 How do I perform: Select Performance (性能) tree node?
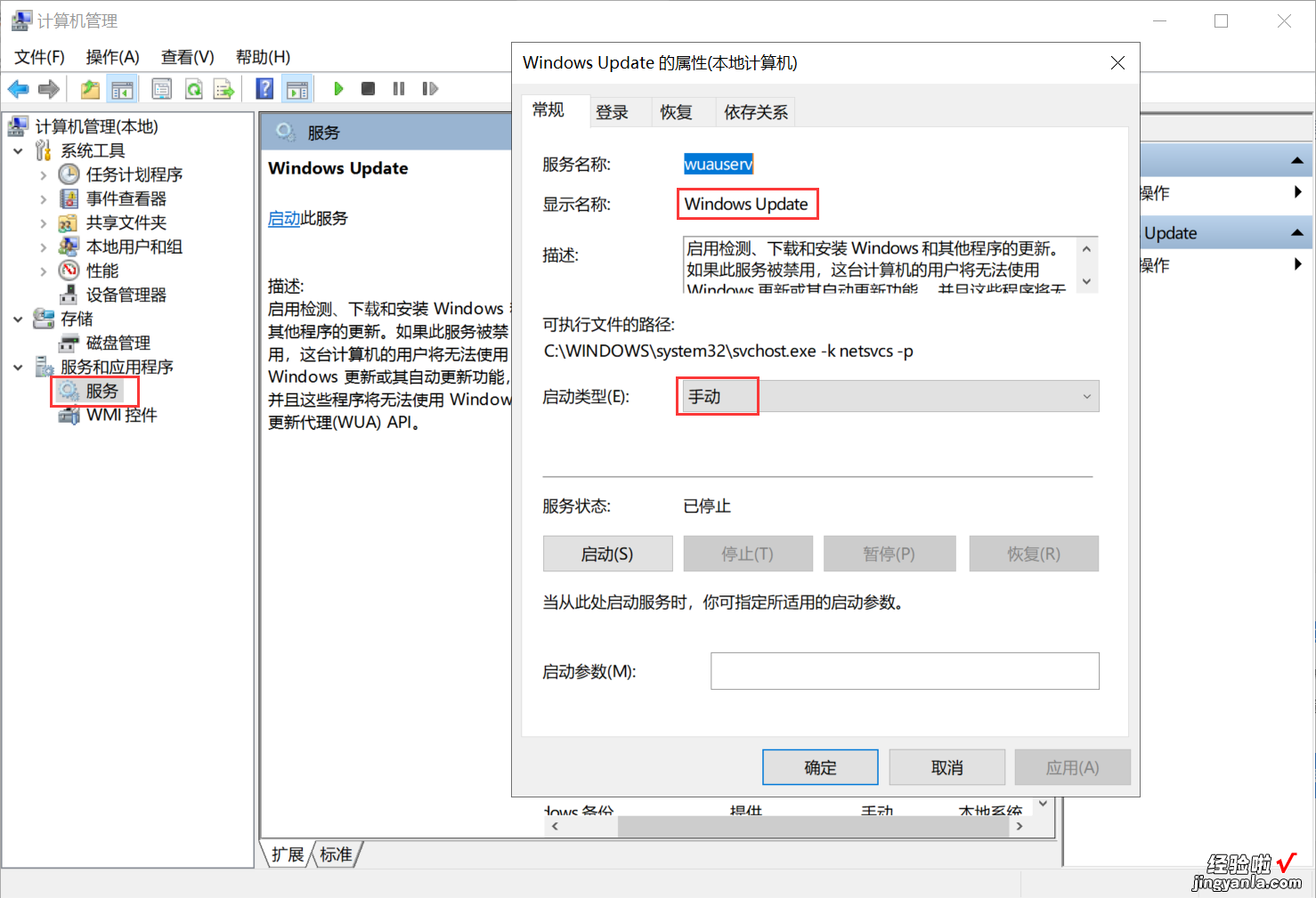[x=102, y=271]
